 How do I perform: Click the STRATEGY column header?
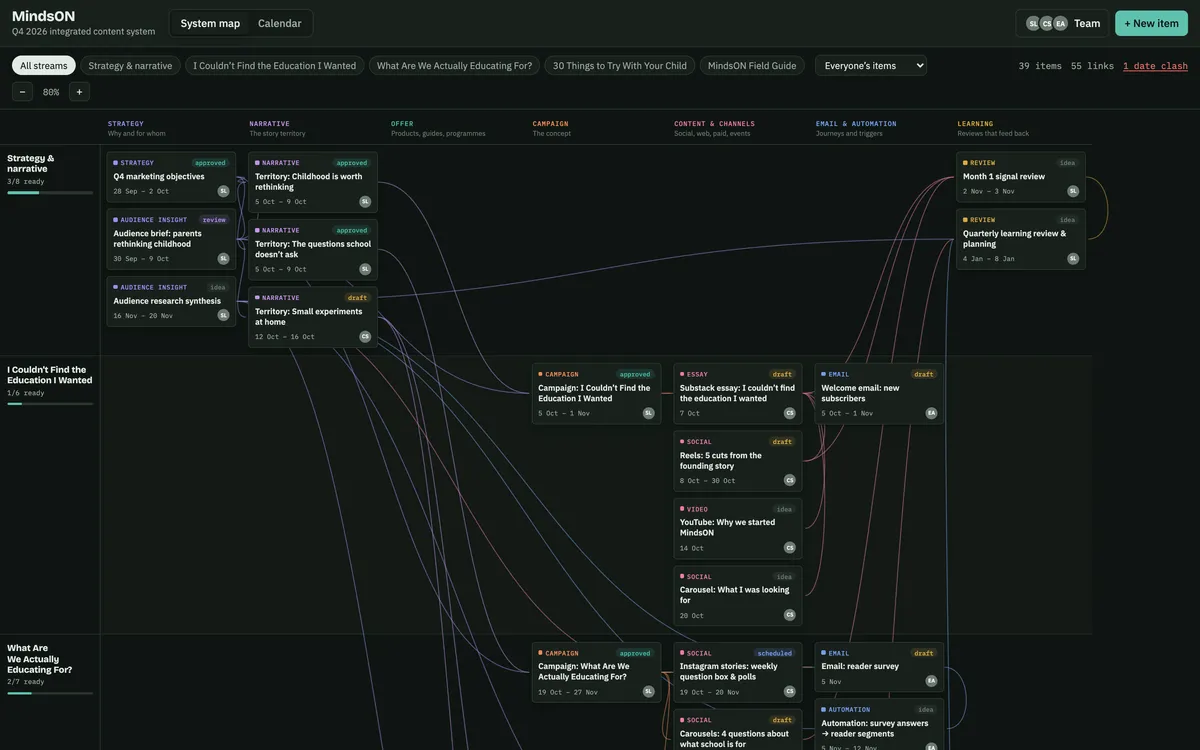[126, 124]
